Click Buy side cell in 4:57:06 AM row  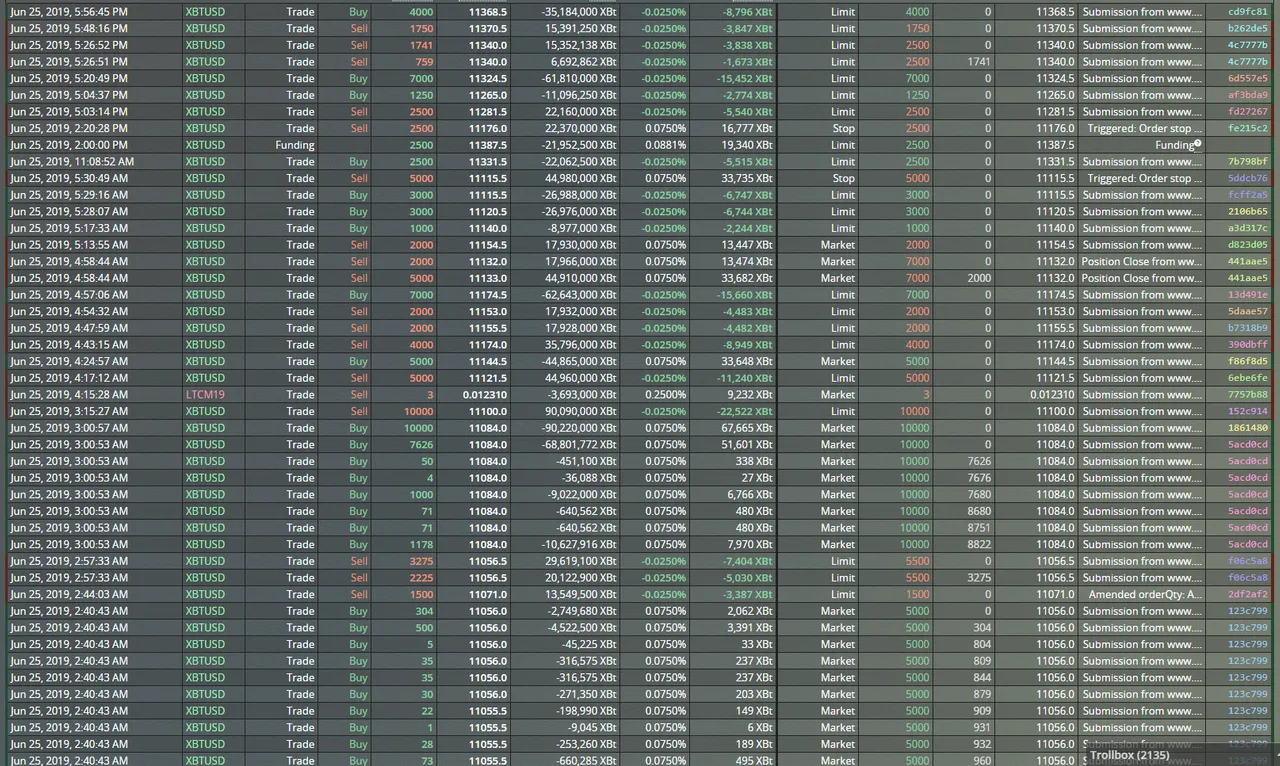tap(359, 295)
